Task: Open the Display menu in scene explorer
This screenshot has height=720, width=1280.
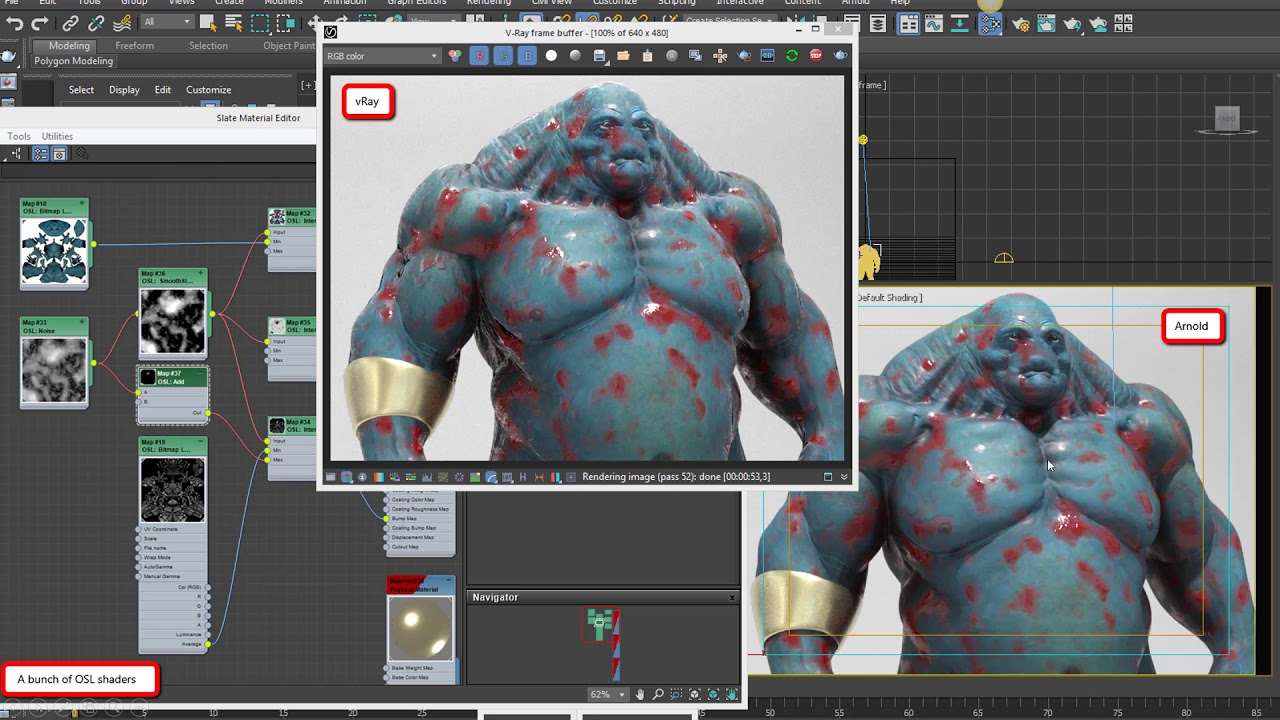Action: tap(124, 90)
